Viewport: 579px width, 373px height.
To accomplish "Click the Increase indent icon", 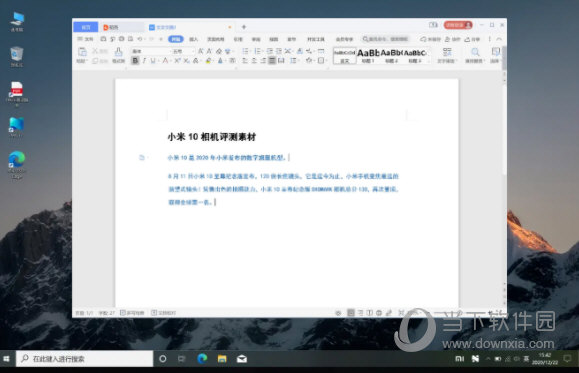I will (x=278, y=51).
